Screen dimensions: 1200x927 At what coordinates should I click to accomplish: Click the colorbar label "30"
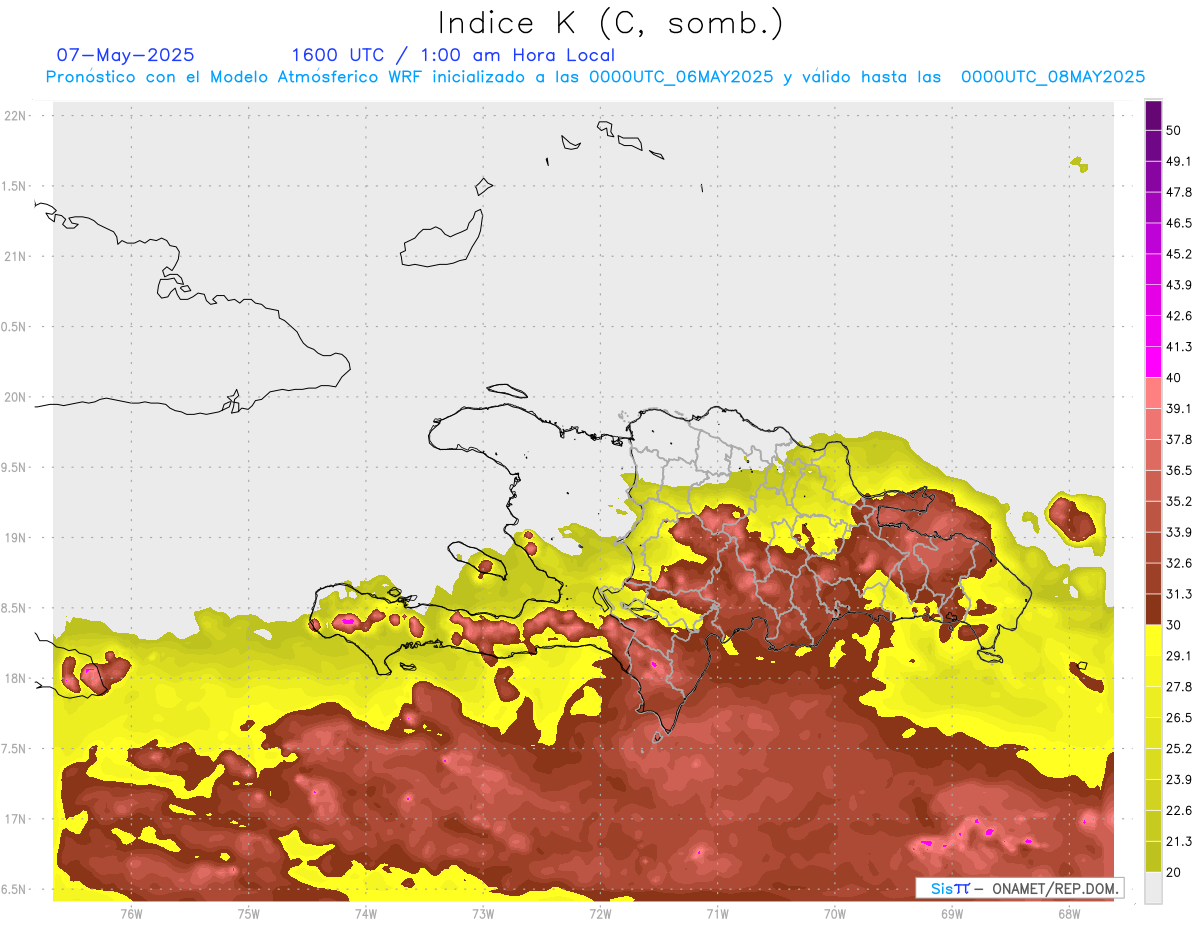pyautogui.click(x=1174, y=625)
